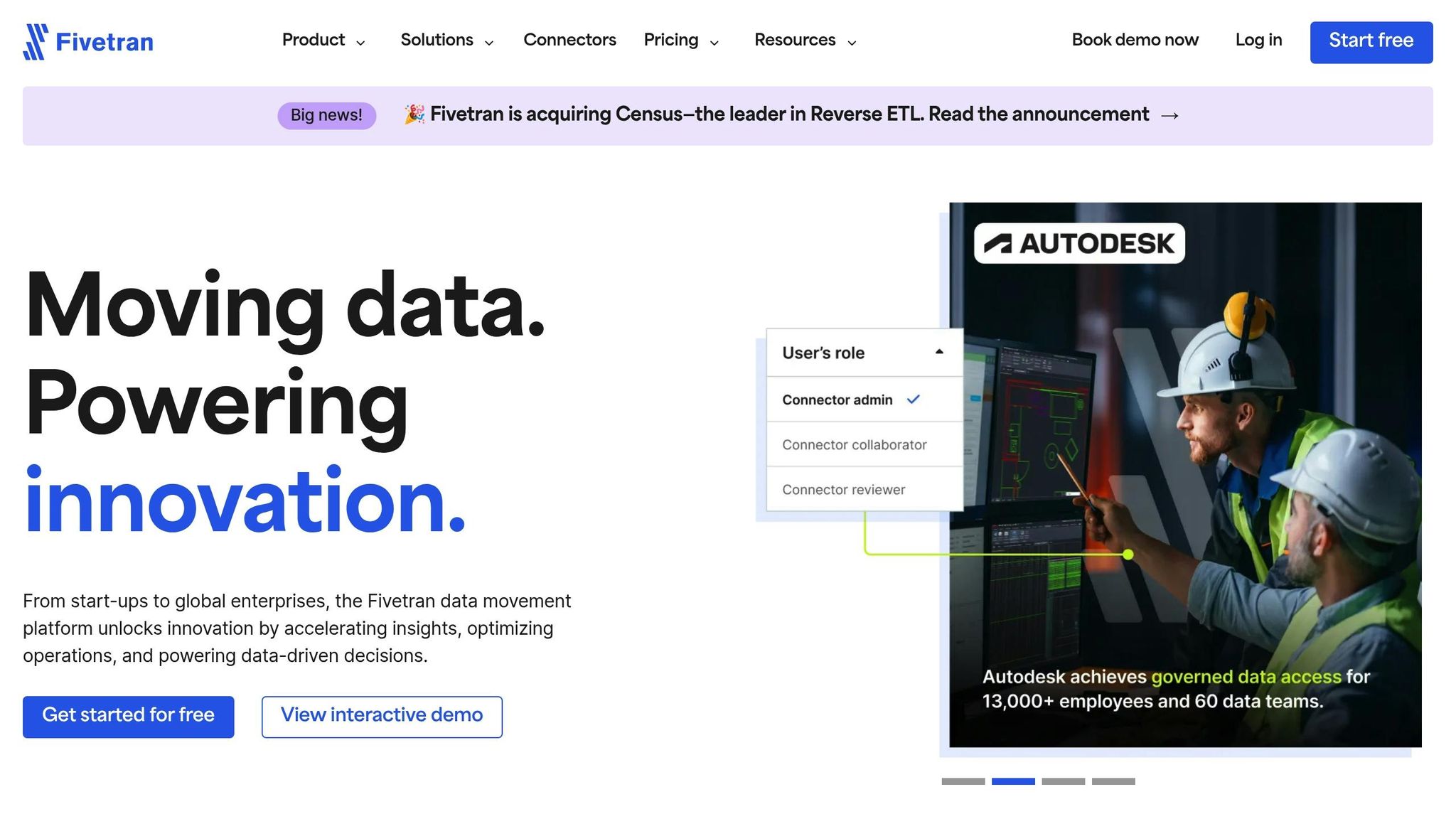Click the announcement banner arrow icon

(1169, 116)
